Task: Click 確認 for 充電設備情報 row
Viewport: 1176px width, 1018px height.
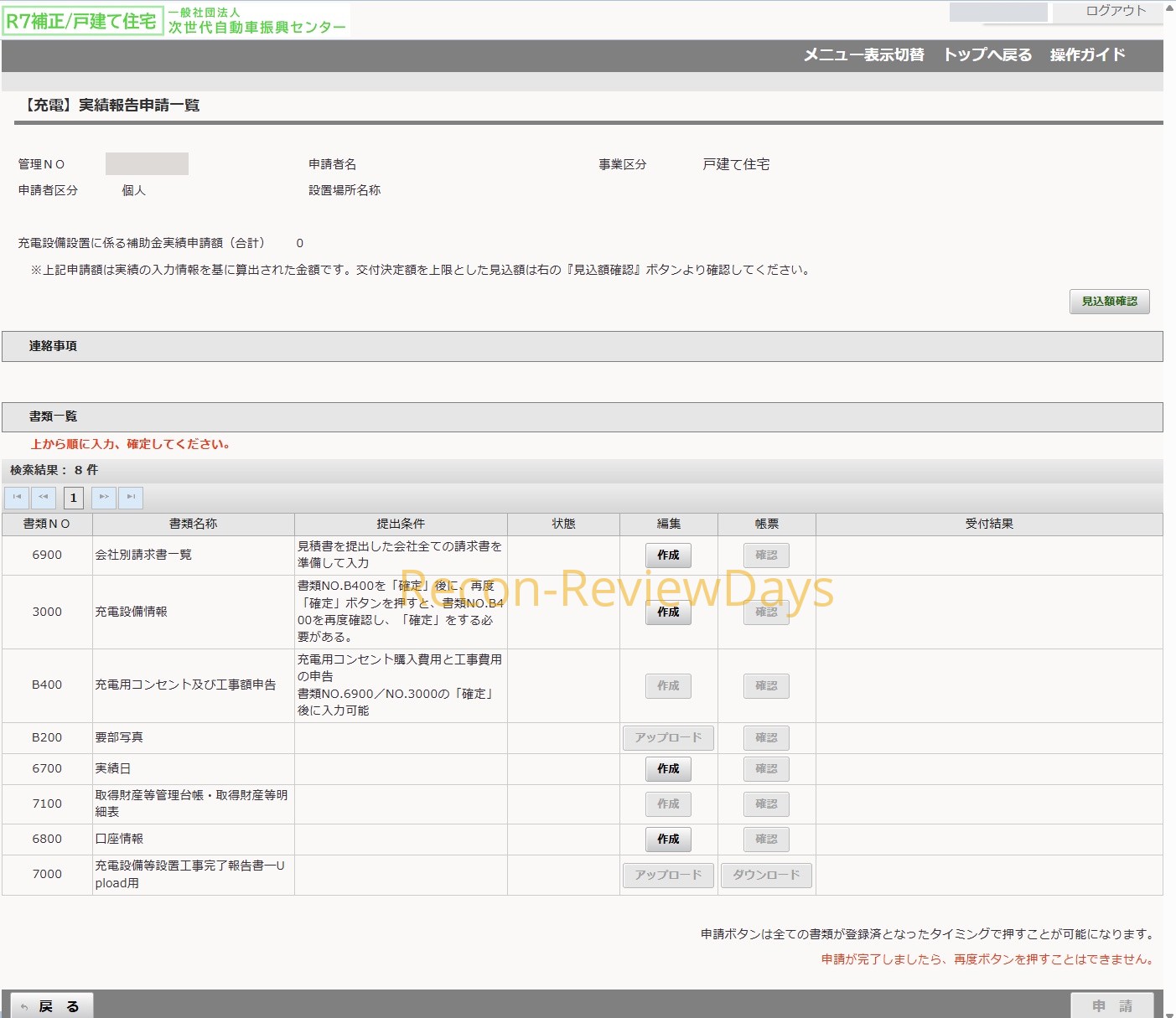Action: pyautogui.click(x=766, y=612)
